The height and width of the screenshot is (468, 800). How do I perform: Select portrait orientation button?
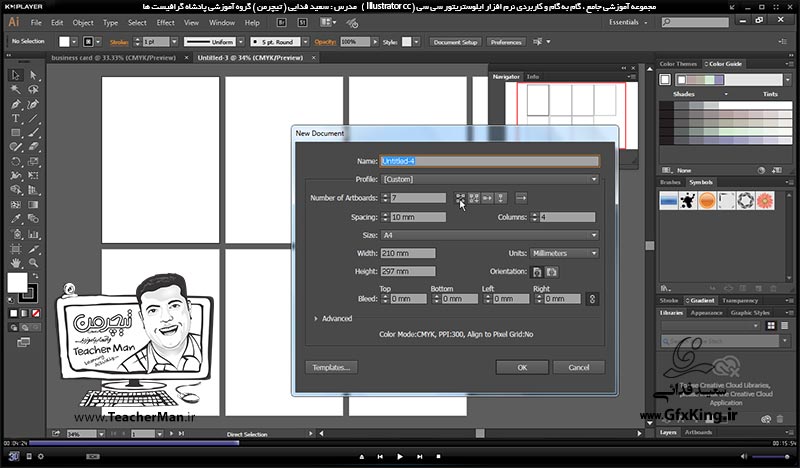tap(537, 272)
